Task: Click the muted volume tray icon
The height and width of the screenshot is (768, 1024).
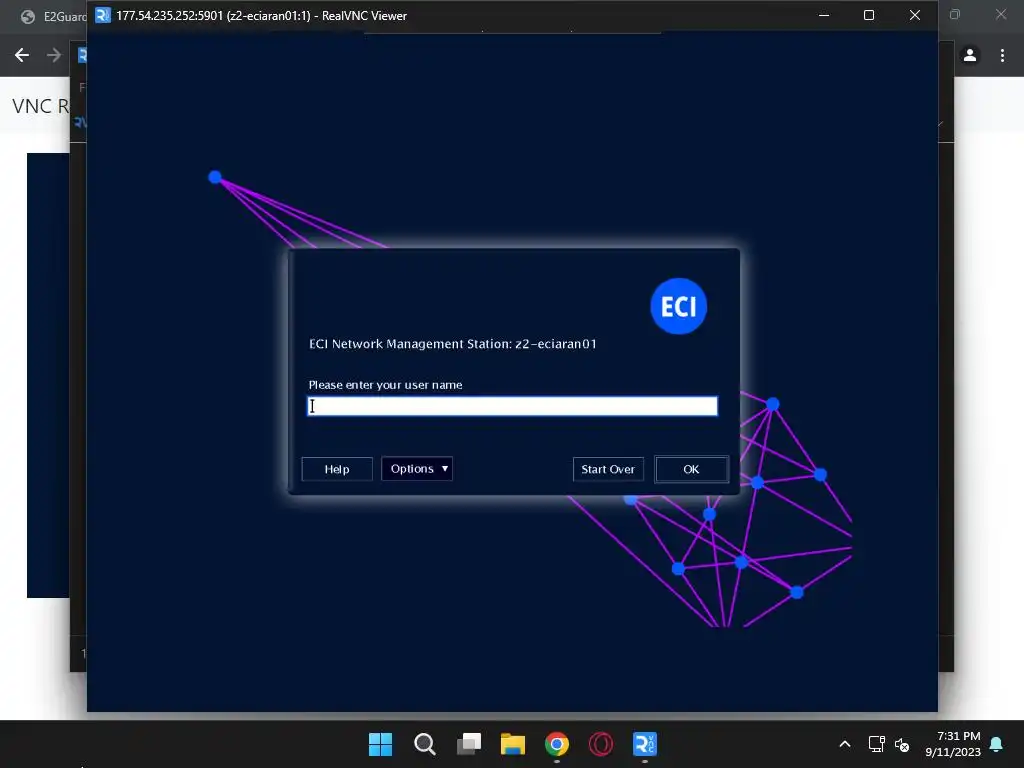Action: [x=902, y=744]
